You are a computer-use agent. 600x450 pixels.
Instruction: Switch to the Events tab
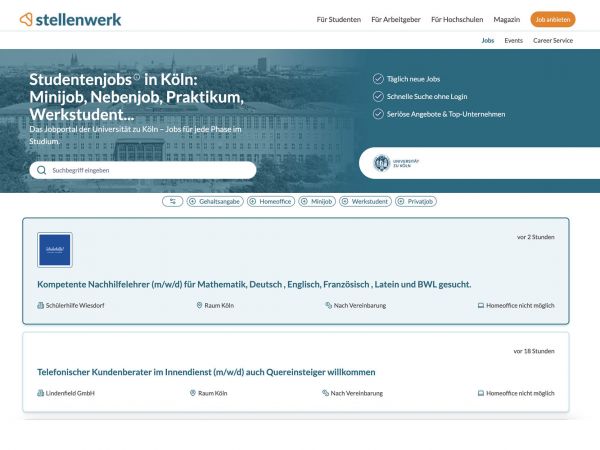[x=514, y=41]
